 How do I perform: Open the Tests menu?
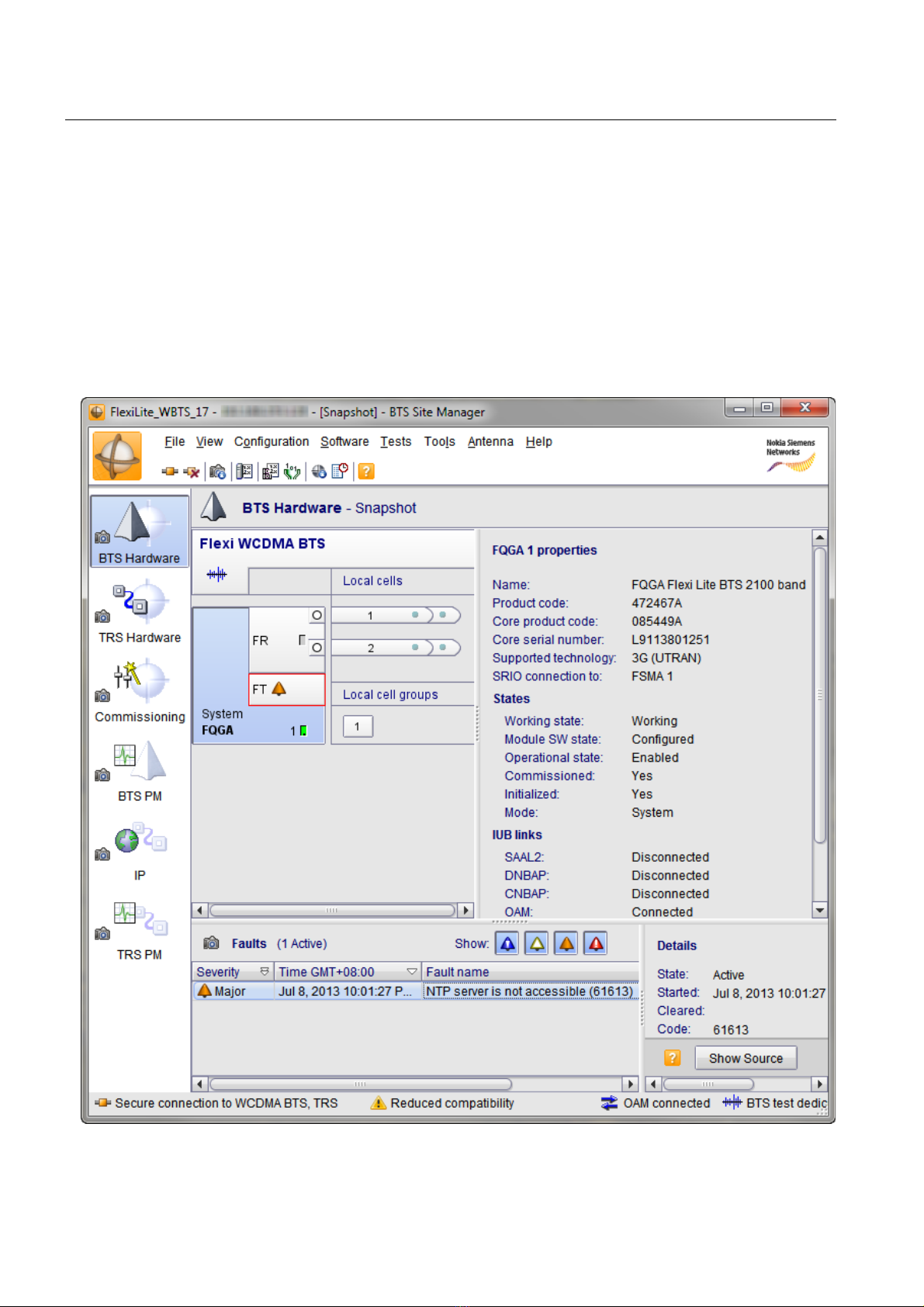pyautogui.click(x=396, y=441)
